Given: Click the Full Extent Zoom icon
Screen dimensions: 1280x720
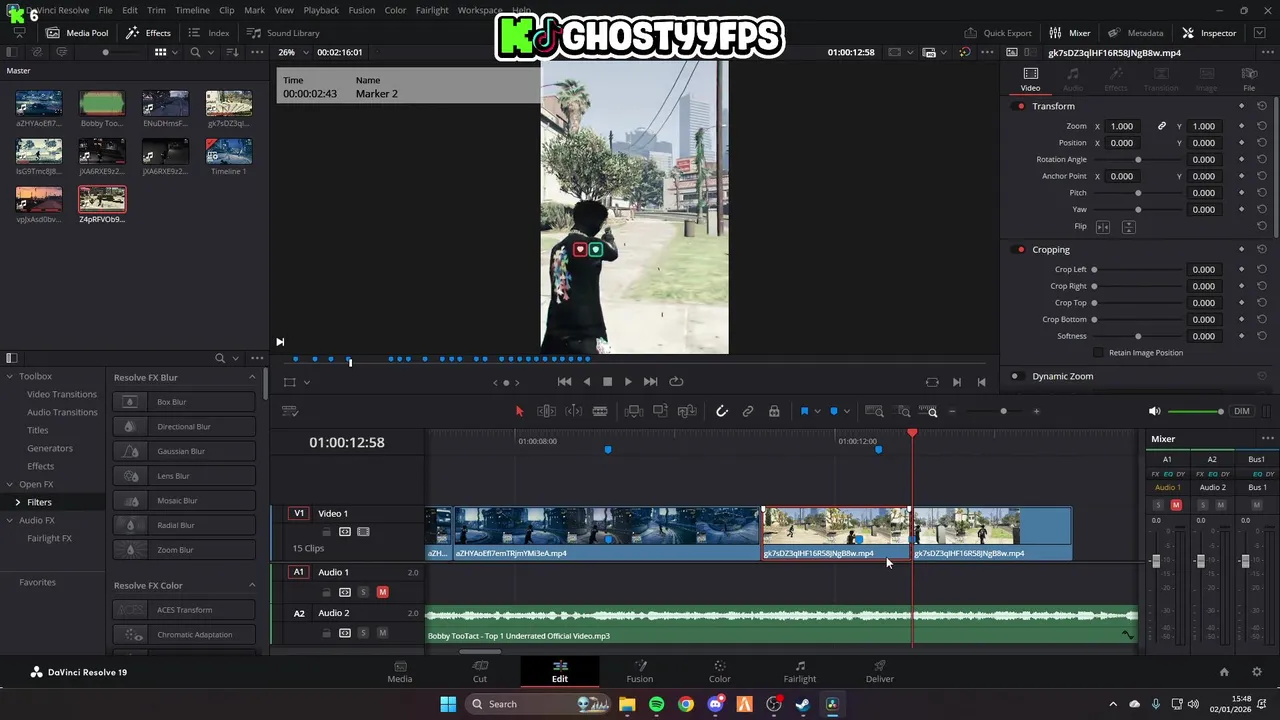Looking at the screenshot, I should [874, 411].
